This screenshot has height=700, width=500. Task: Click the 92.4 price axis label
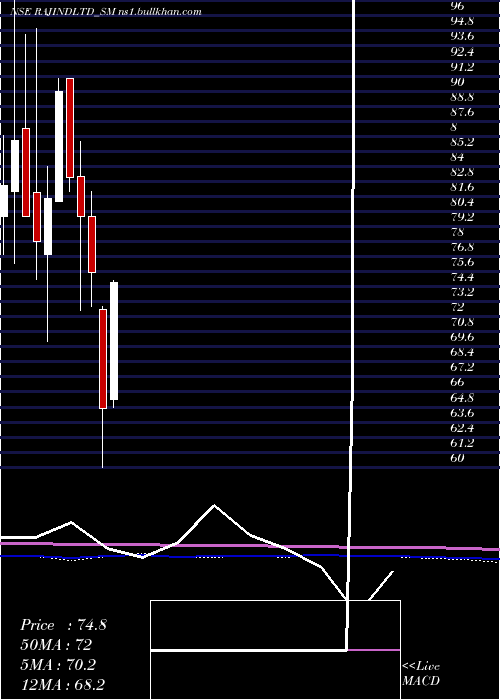(462, 51)
